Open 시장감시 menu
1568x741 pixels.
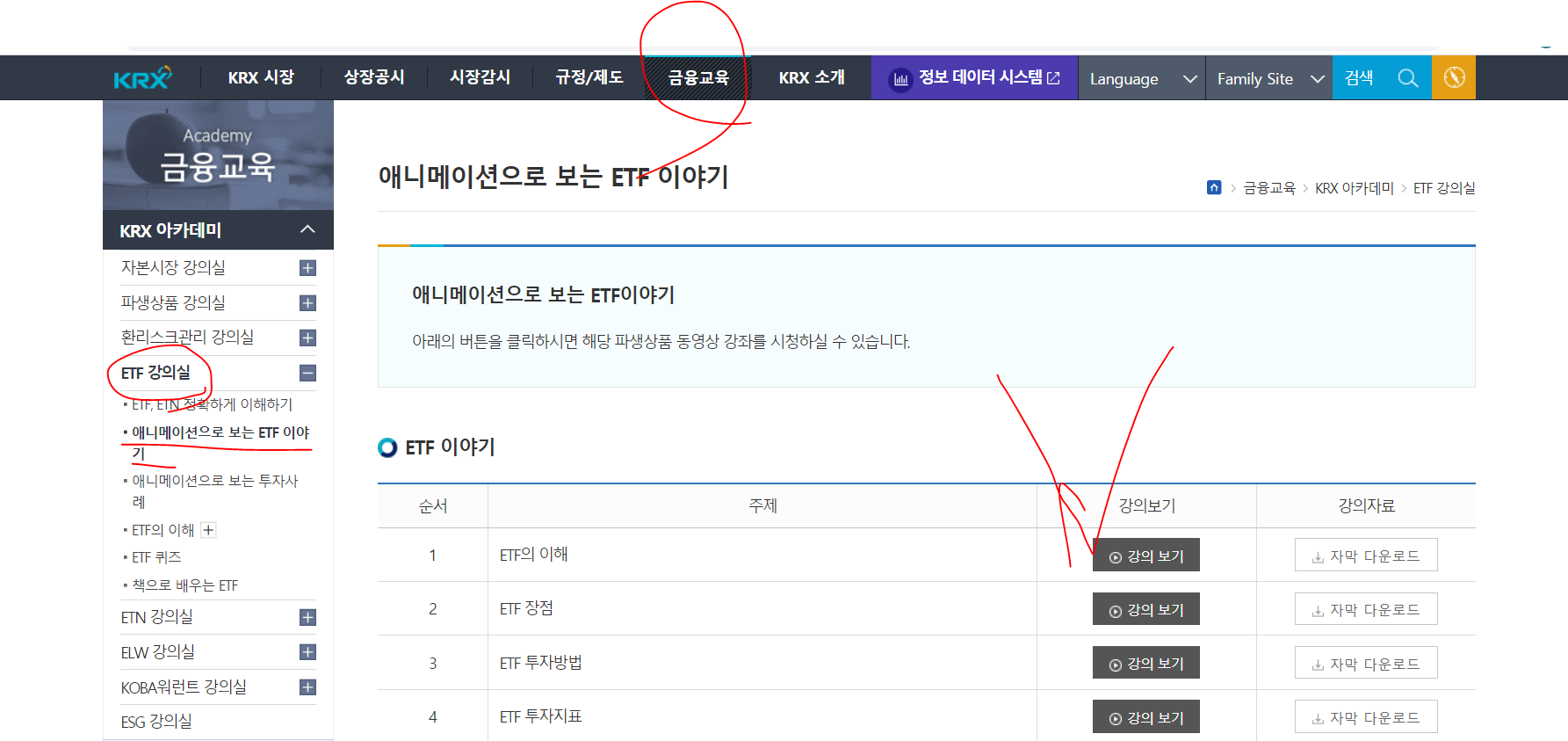point(480,77)
